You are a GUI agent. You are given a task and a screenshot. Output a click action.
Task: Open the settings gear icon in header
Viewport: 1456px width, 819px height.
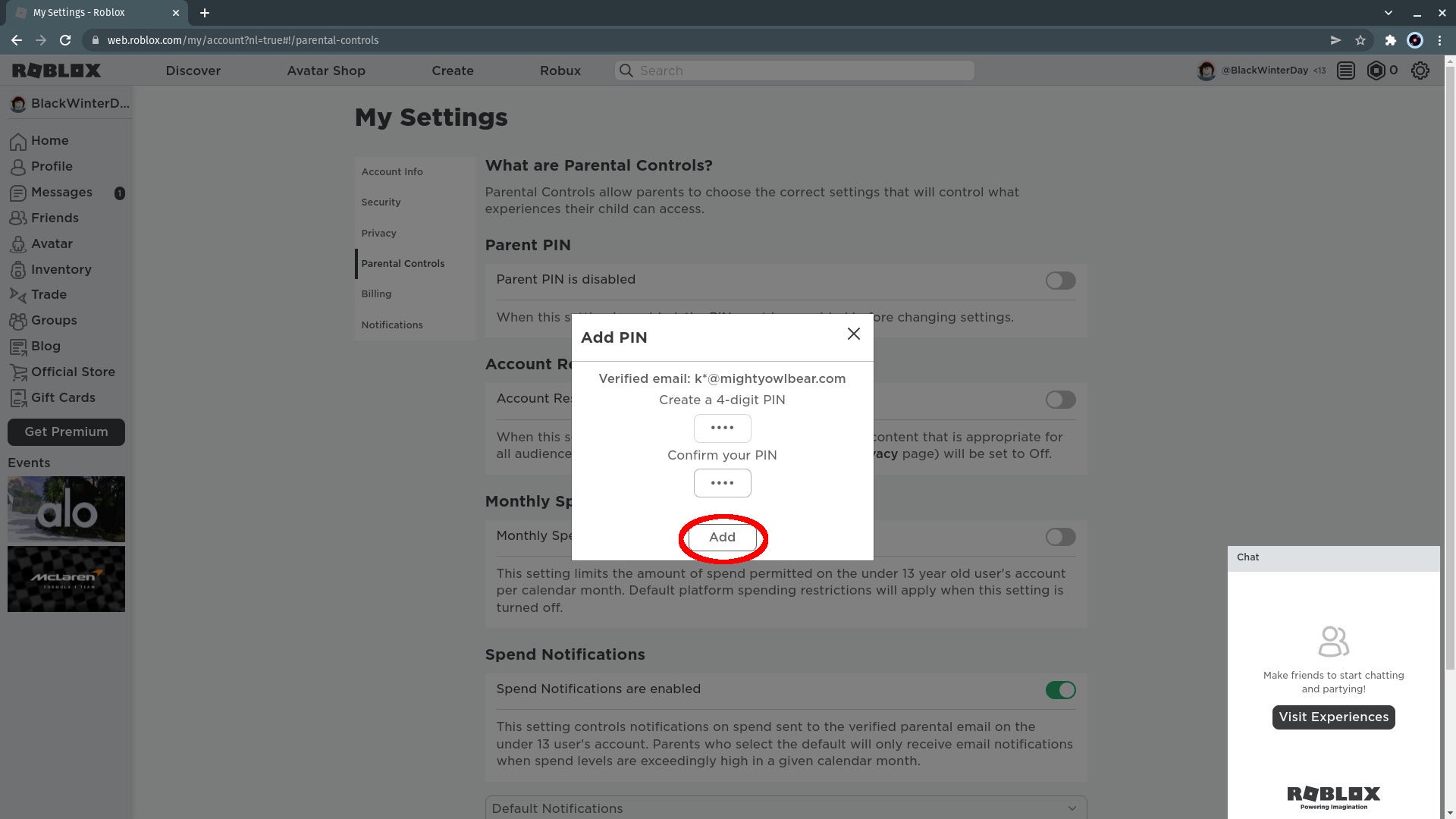coord(1420,71)
